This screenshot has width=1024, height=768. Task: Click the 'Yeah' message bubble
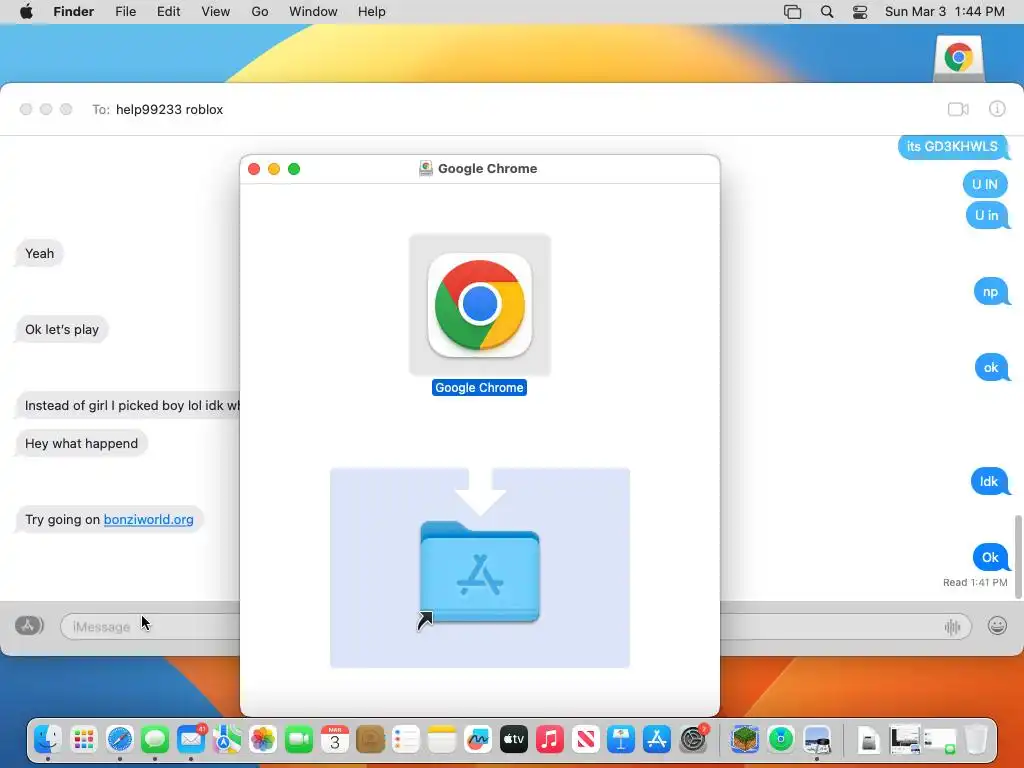pyautogui.click(x=39, y=253)
